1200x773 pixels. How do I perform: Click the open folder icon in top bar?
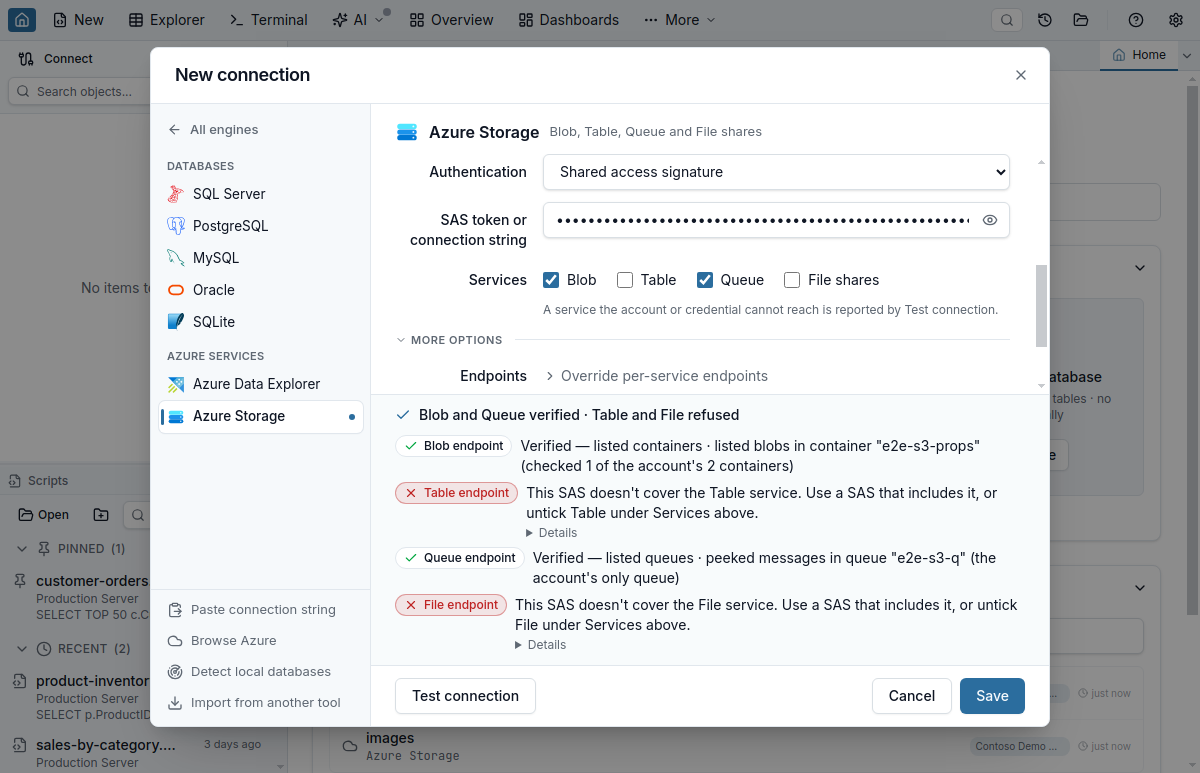[x=1081, y=19]
